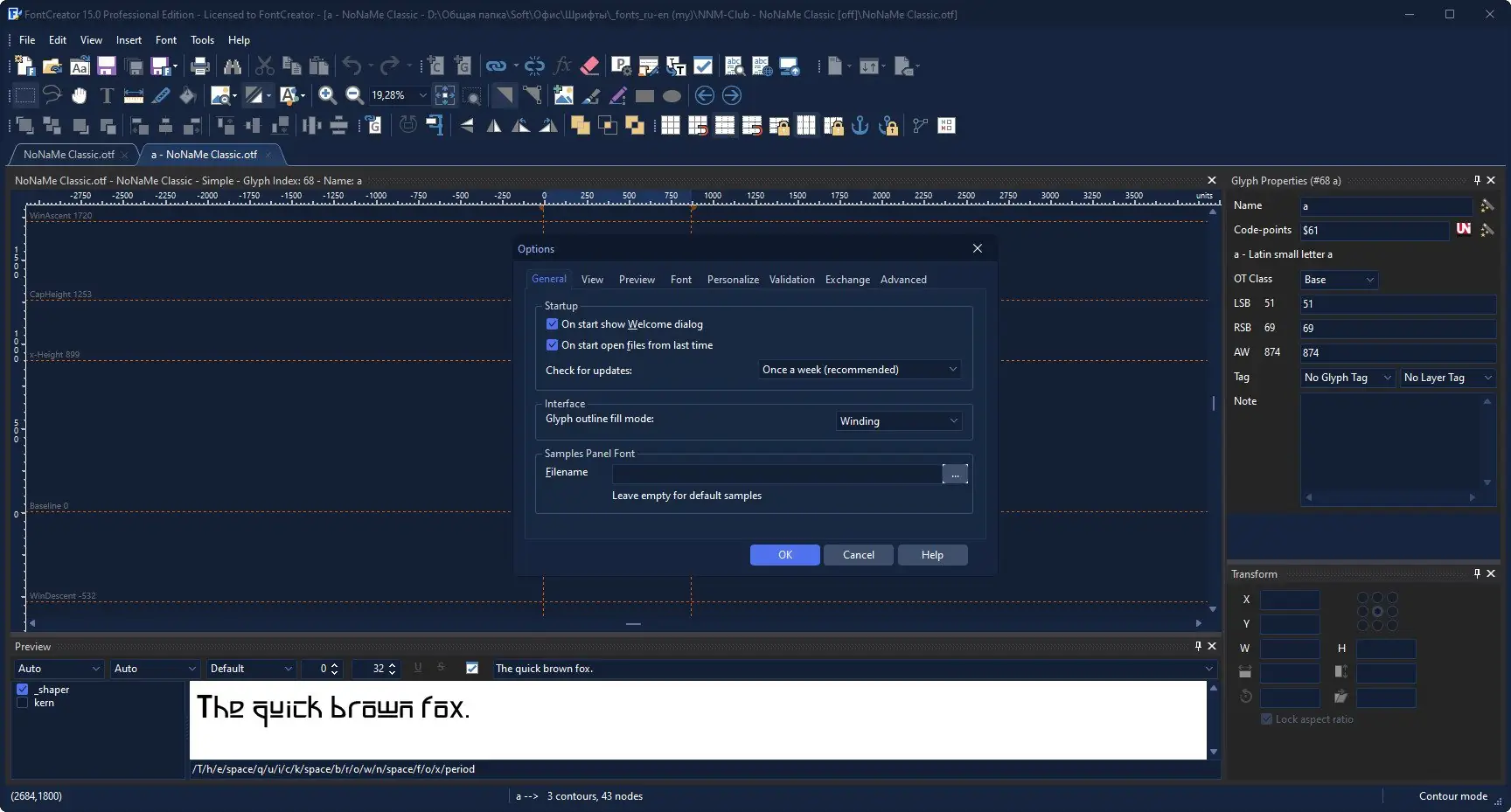Viewport: 1511px width, 812px height.
Task: Switch to the View tab in Options
Action: coord(592,280)
